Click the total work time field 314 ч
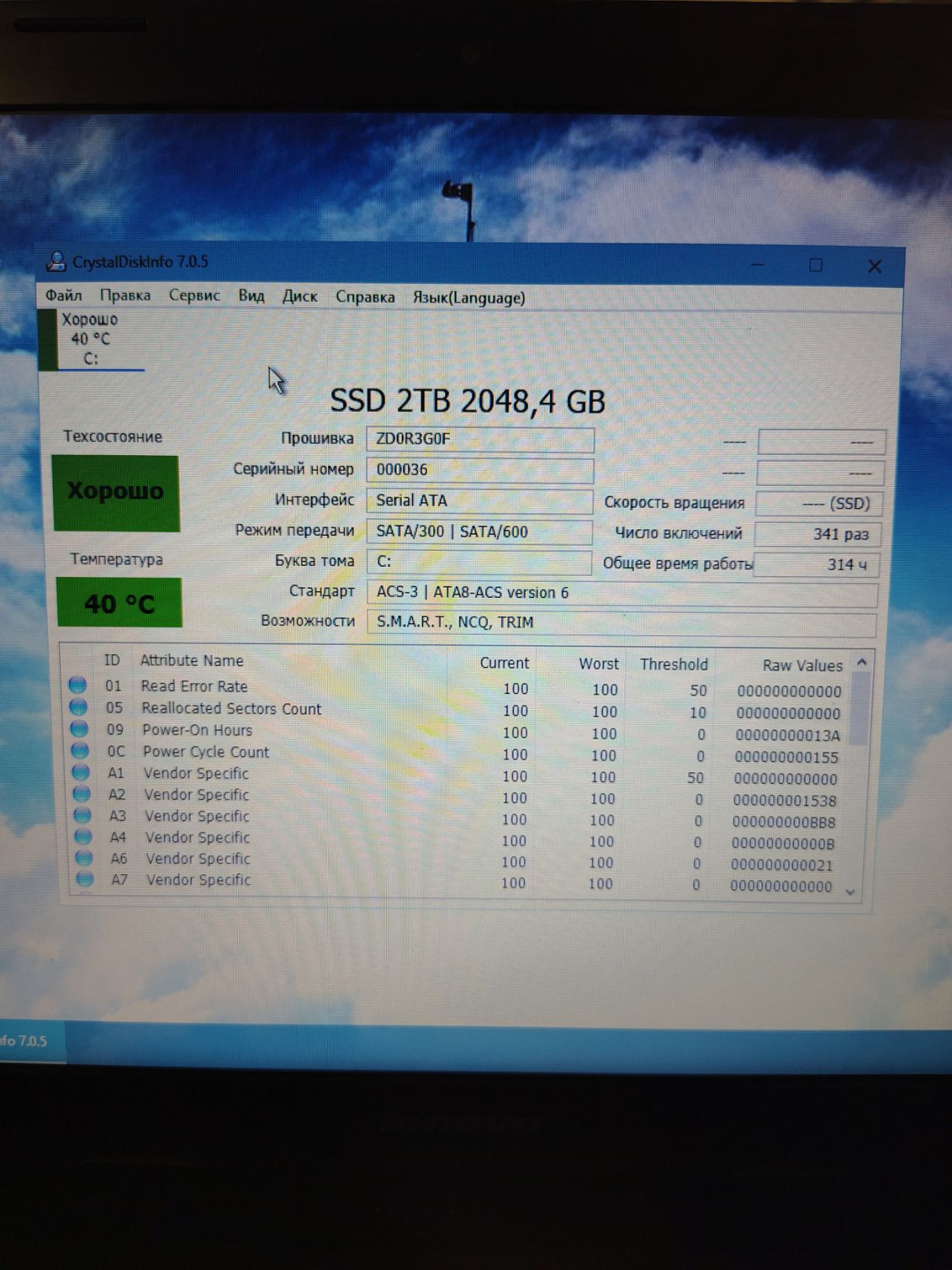Screen dimensions: 952x1270 coord(817,565)
